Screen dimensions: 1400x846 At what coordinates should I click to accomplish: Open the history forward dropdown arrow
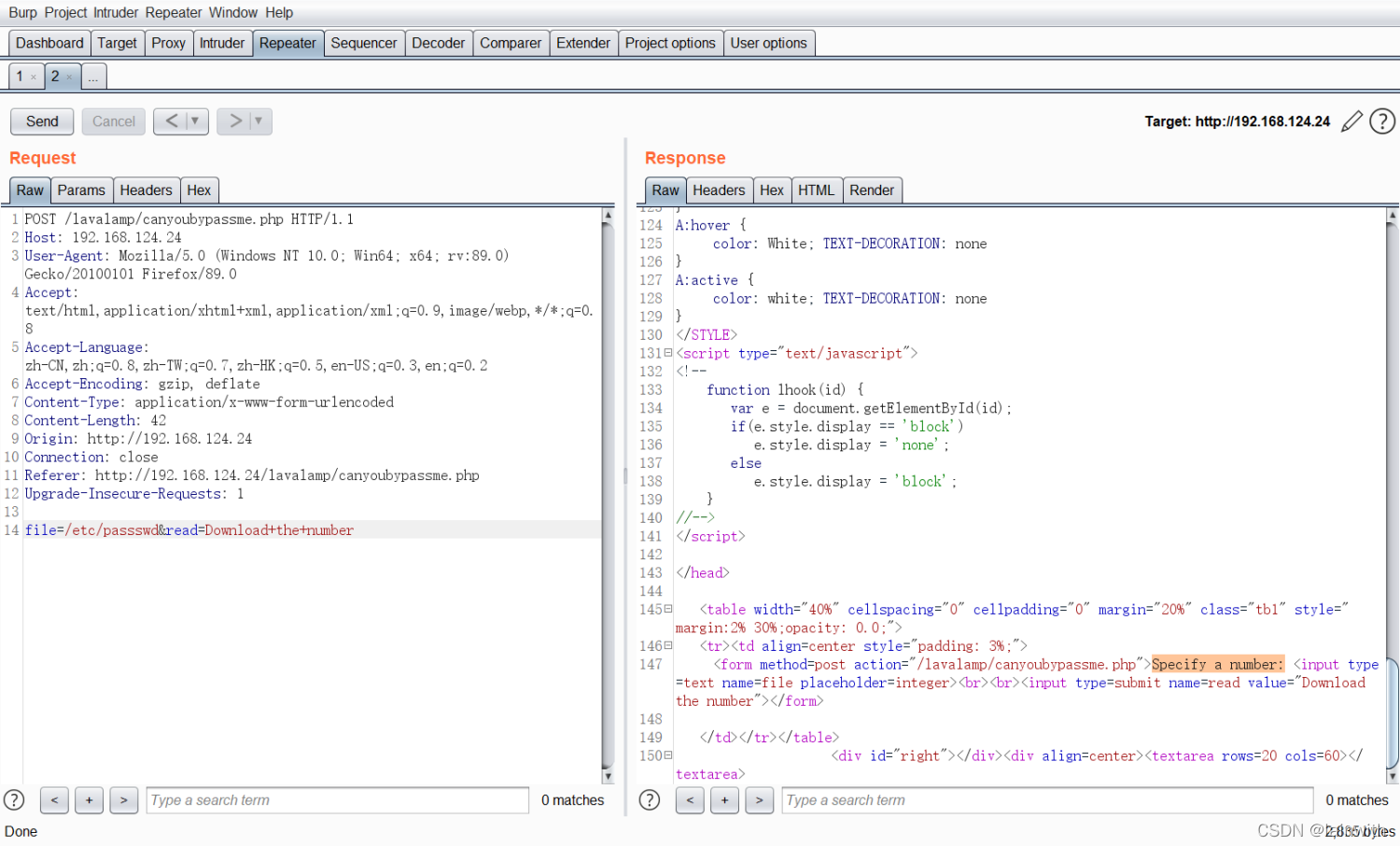258,121
